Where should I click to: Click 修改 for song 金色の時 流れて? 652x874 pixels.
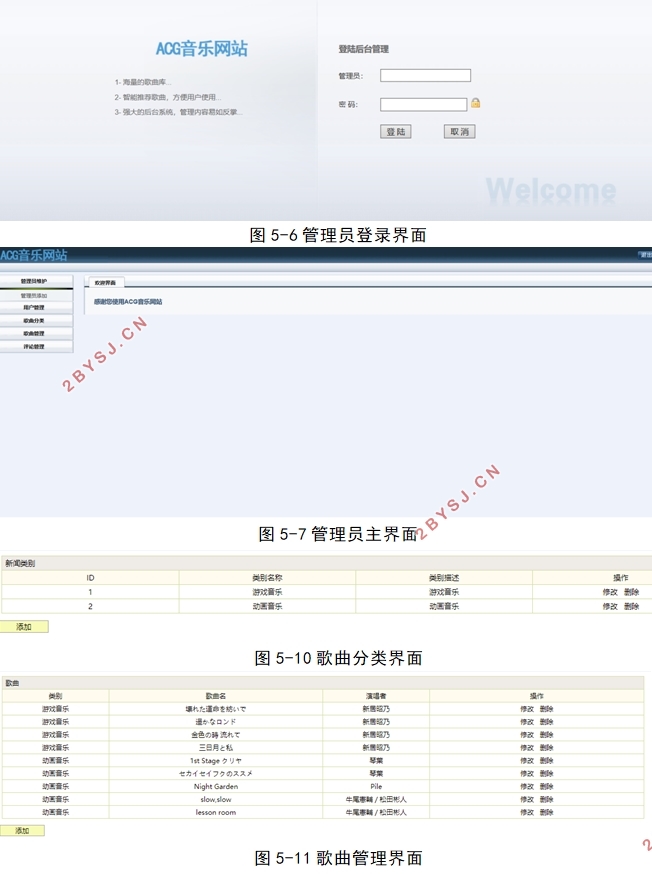pos(527,735)
